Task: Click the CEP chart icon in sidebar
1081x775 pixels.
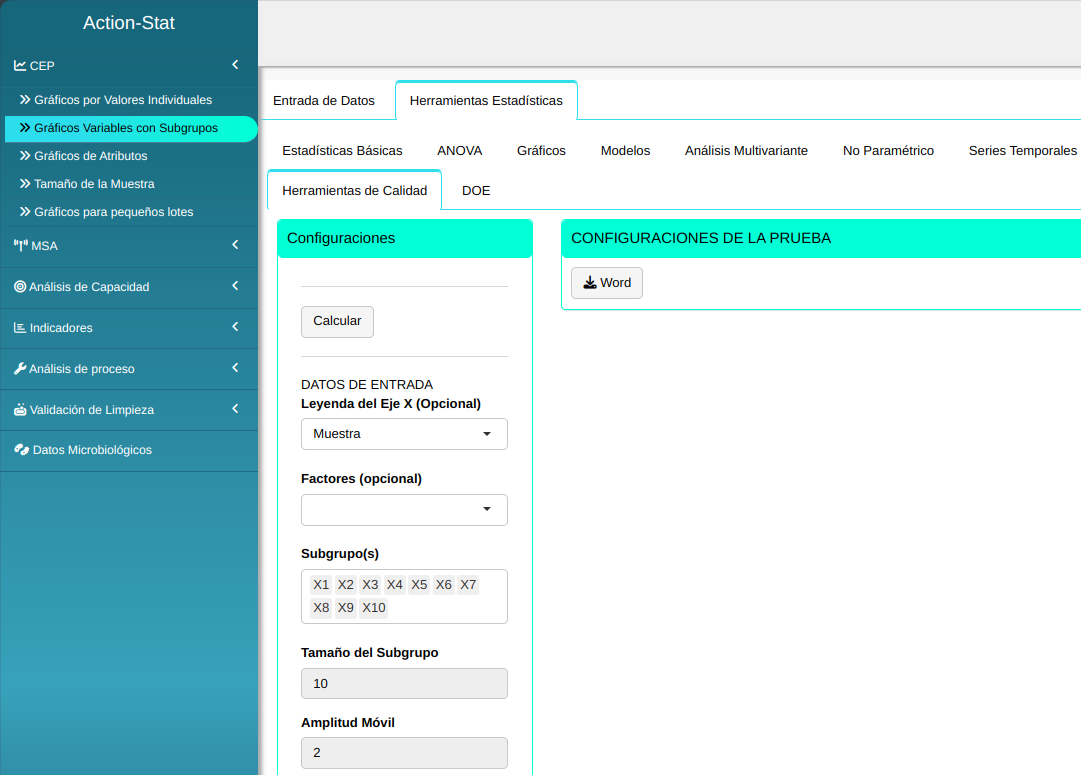Action: (x=20, y=66)
